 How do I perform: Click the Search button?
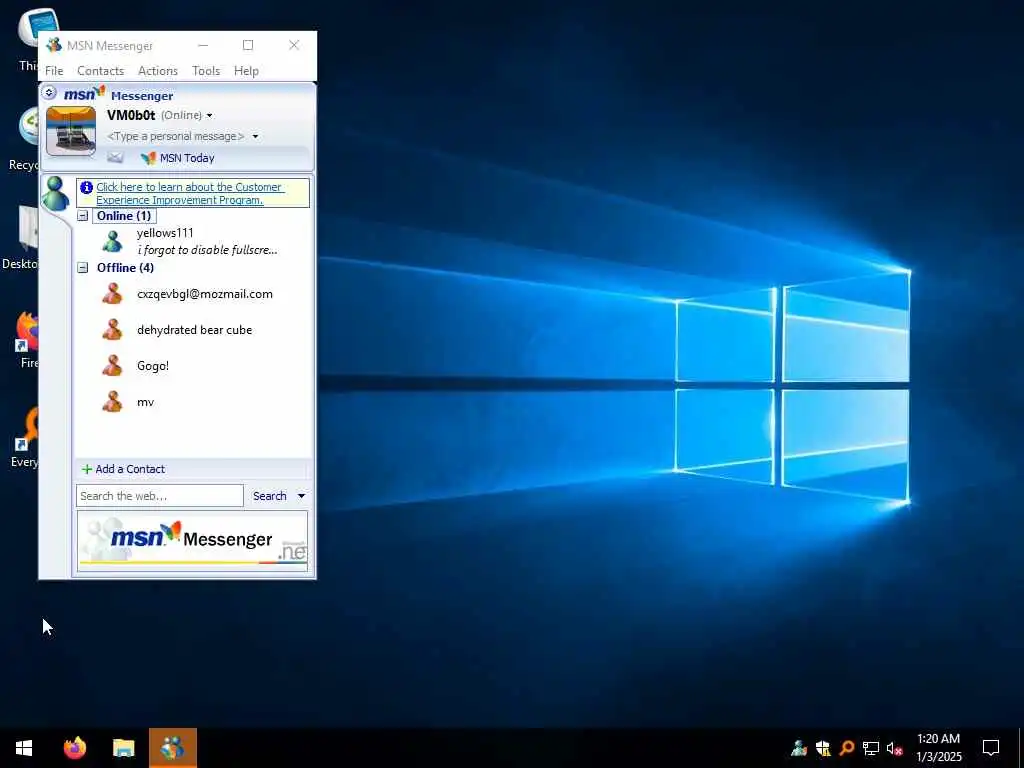pos(270,496)
